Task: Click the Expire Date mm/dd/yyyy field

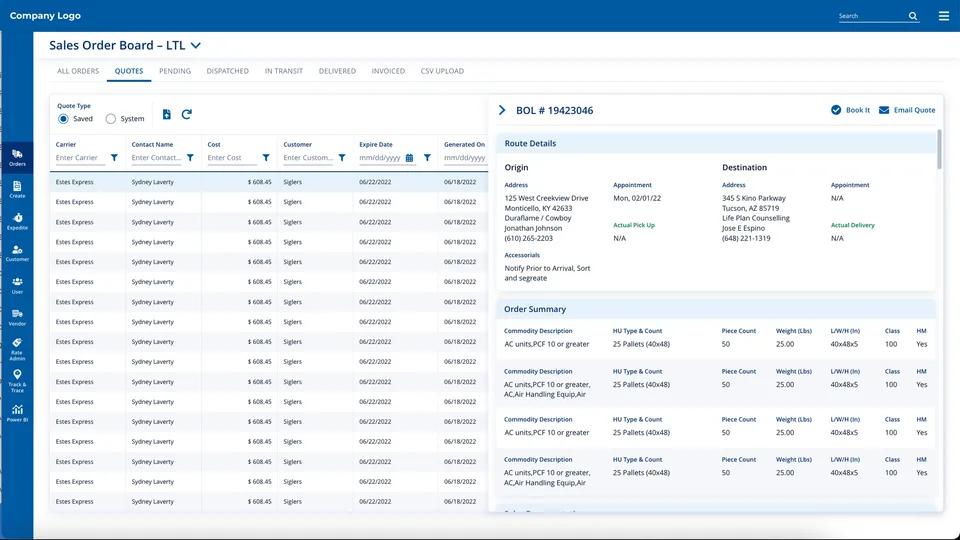Action: [380, 158]
